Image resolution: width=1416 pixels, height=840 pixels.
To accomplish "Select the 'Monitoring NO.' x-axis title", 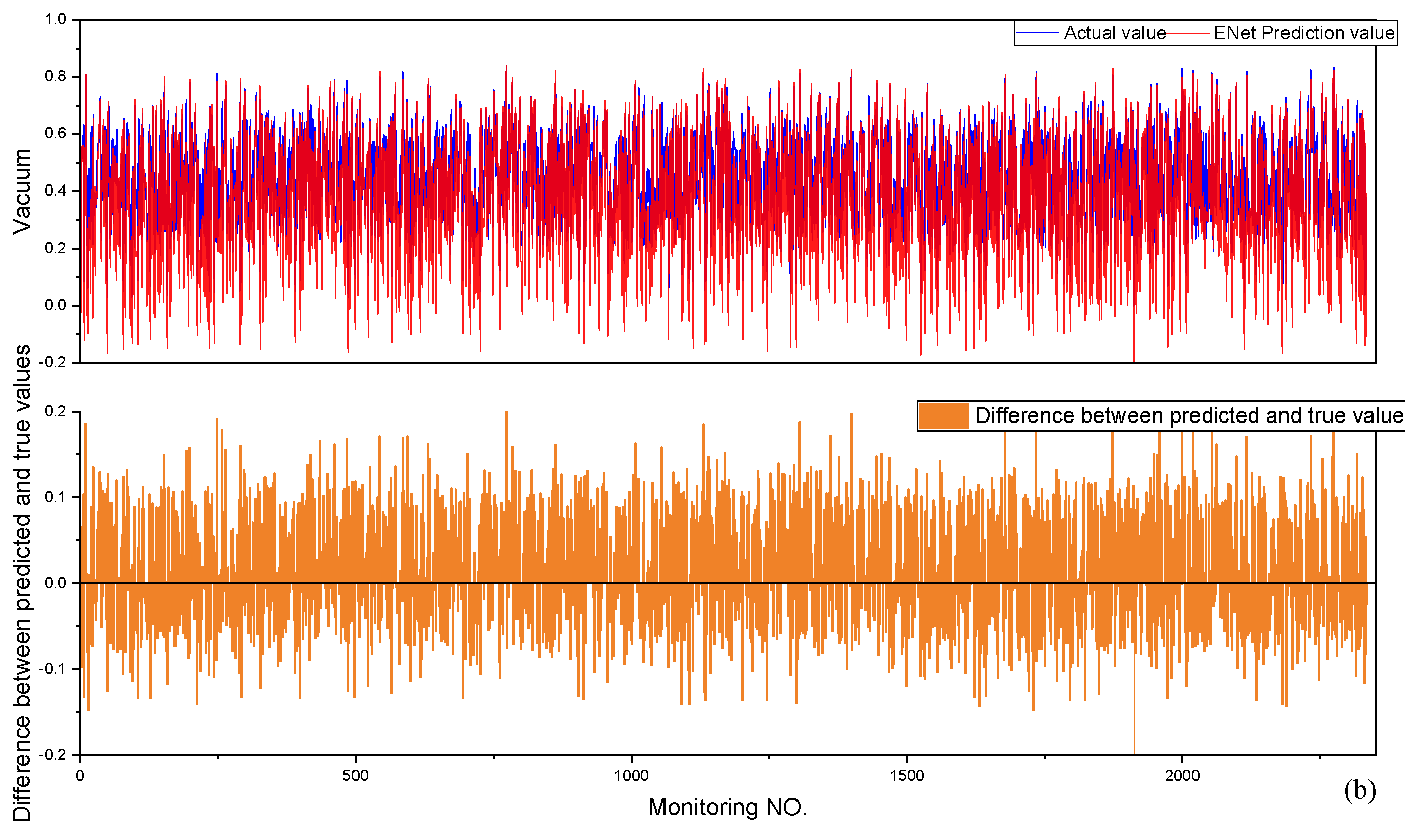I will click(x=727, y=808).
